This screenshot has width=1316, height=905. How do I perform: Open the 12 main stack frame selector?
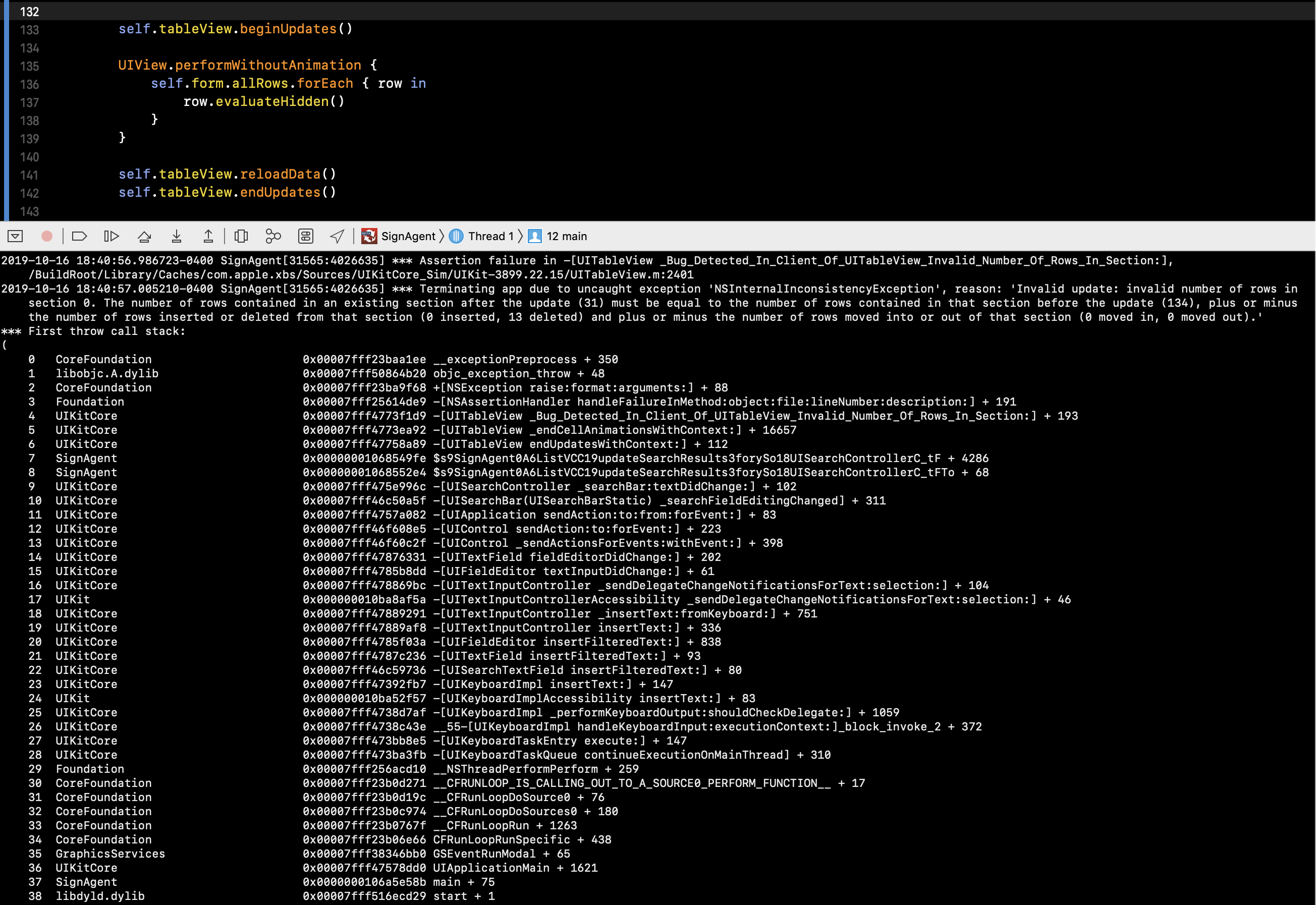pyautogui.click(x=566, y=236)
